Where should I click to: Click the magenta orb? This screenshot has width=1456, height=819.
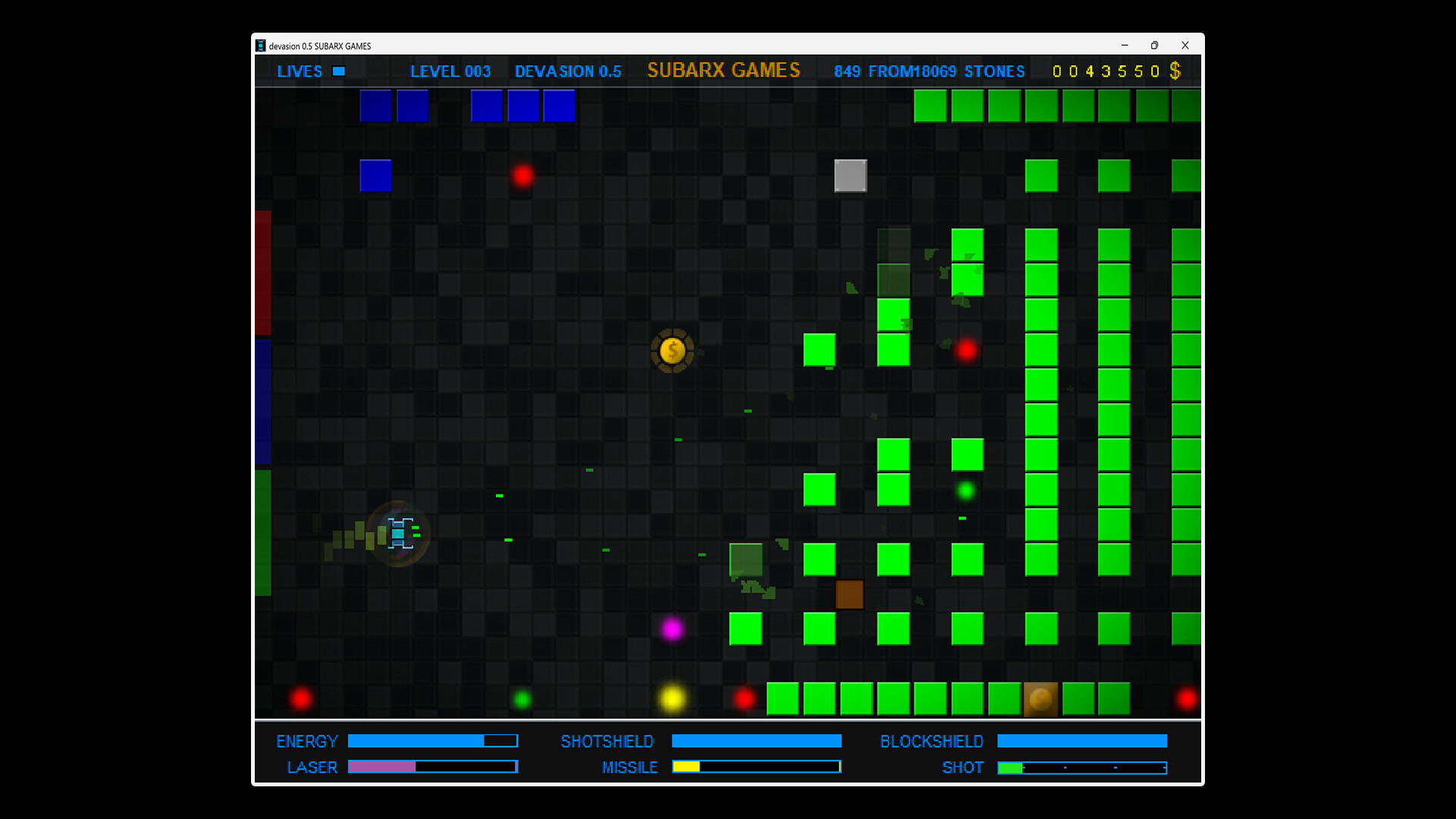(672, 629)
